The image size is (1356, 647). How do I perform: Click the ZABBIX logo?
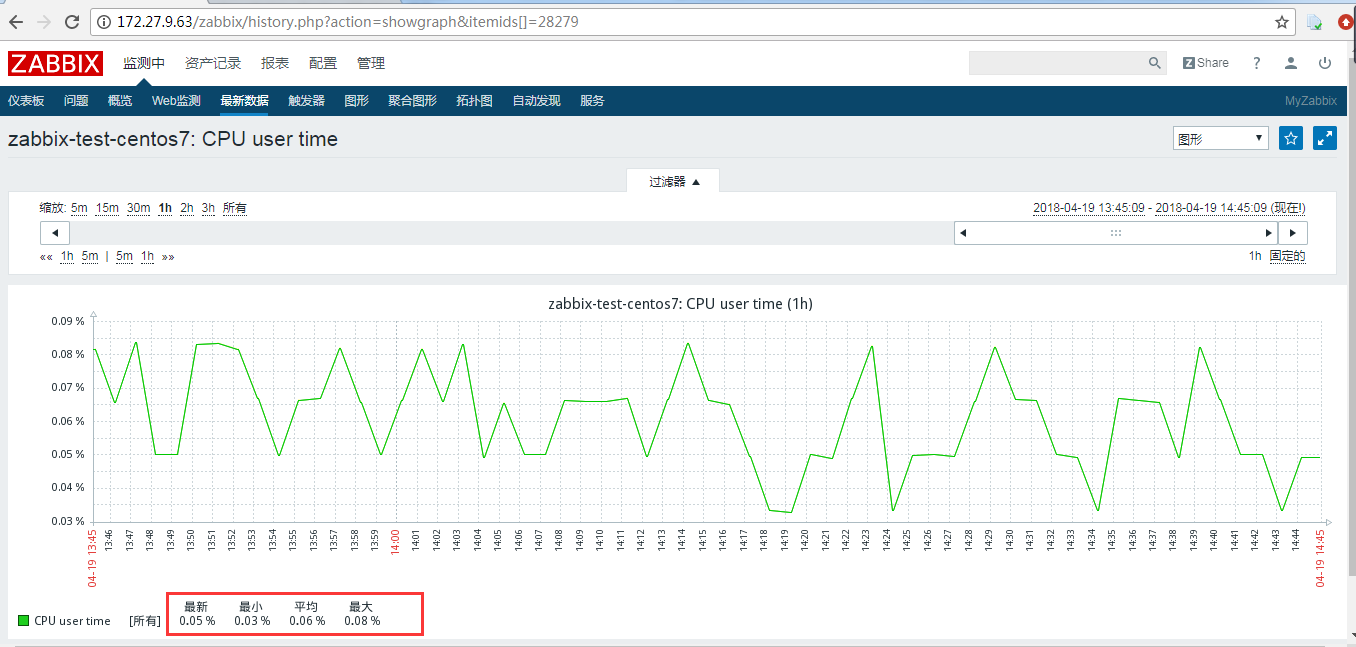(x=55, y=62)
